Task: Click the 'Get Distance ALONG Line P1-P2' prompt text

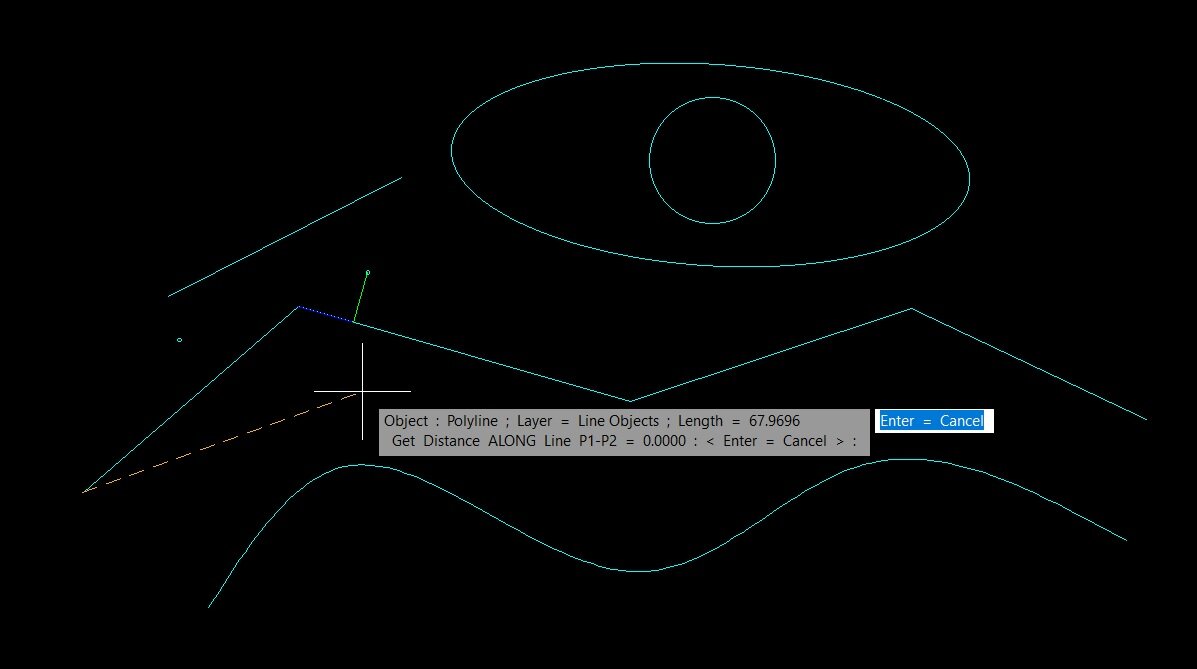Action: [x=504, y=441]
